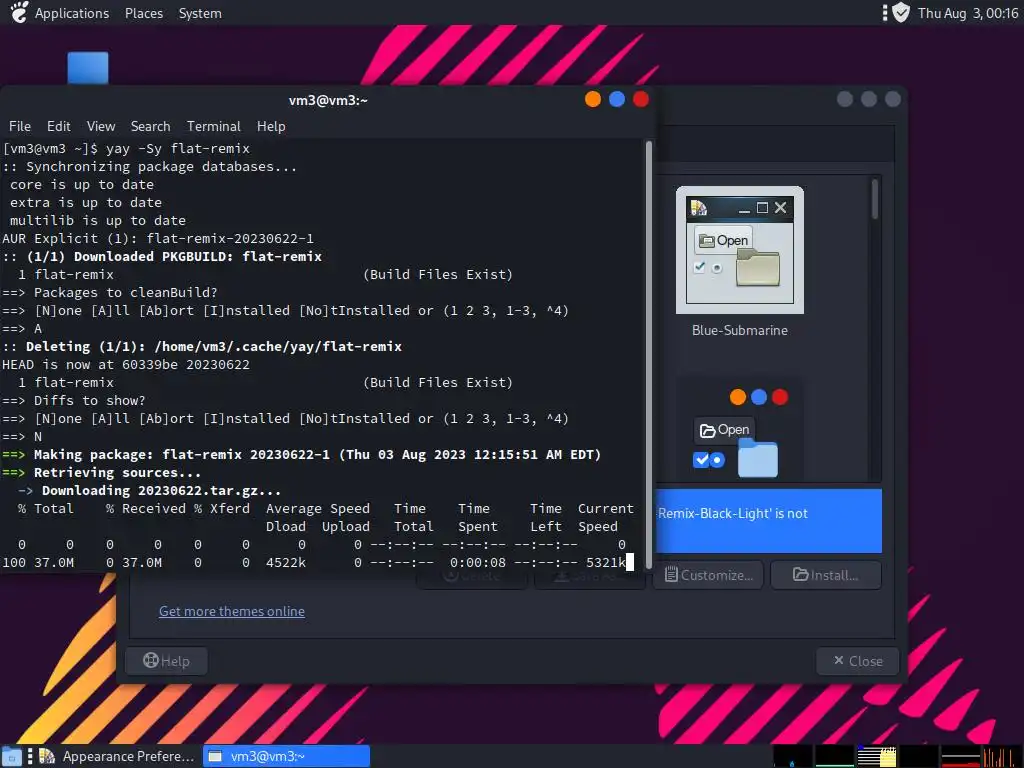Click the Synchronizing package databases line
The image size is (1024, 768).
pyautogui.click(x=150, y=167)
